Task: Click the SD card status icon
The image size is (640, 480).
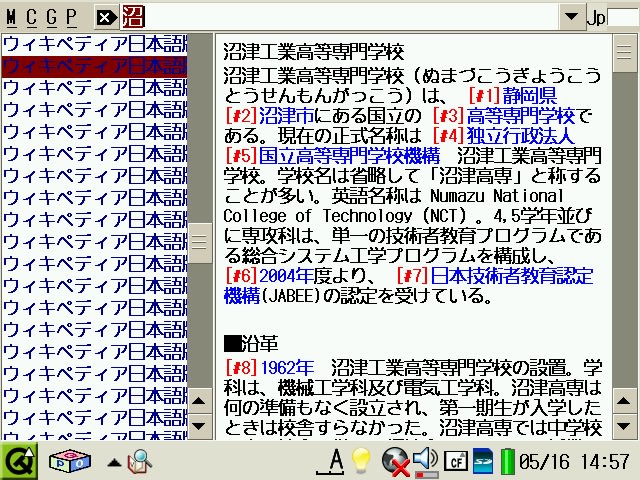Action: 483,462
